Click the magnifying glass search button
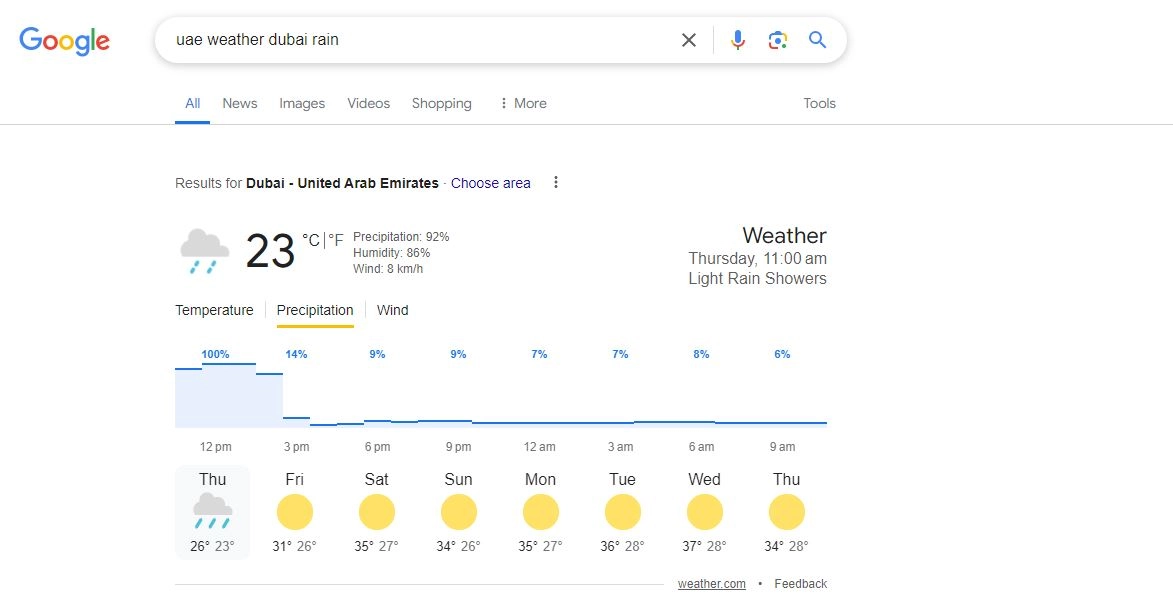1173x612 pixels. 818,40
